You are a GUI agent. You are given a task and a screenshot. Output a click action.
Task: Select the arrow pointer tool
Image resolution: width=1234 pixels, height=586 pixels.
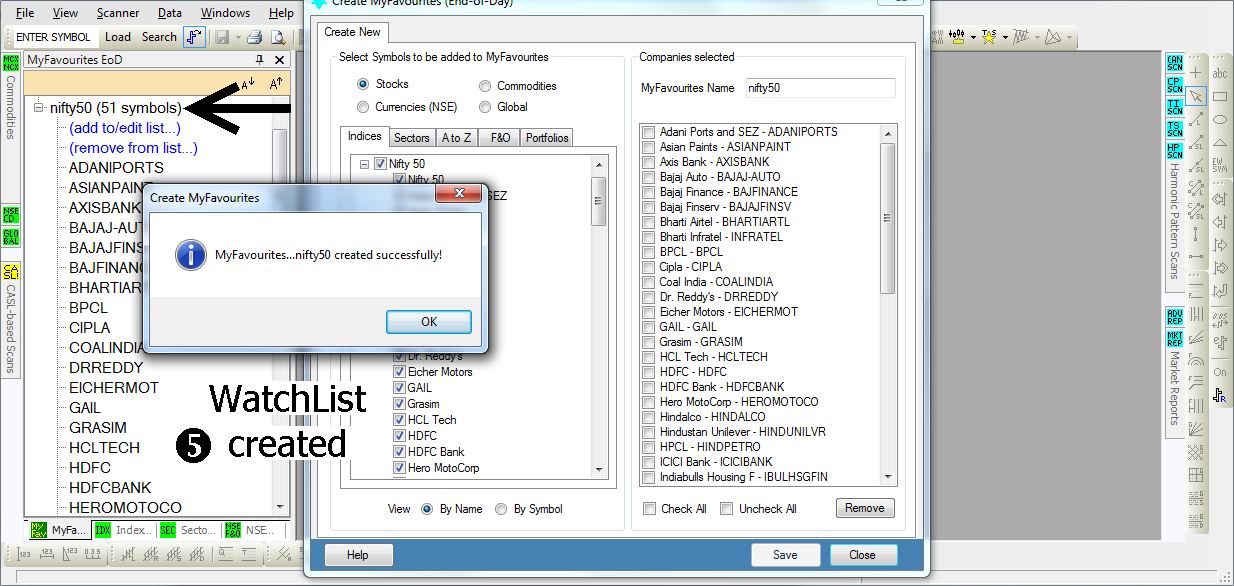(1196, 96)
